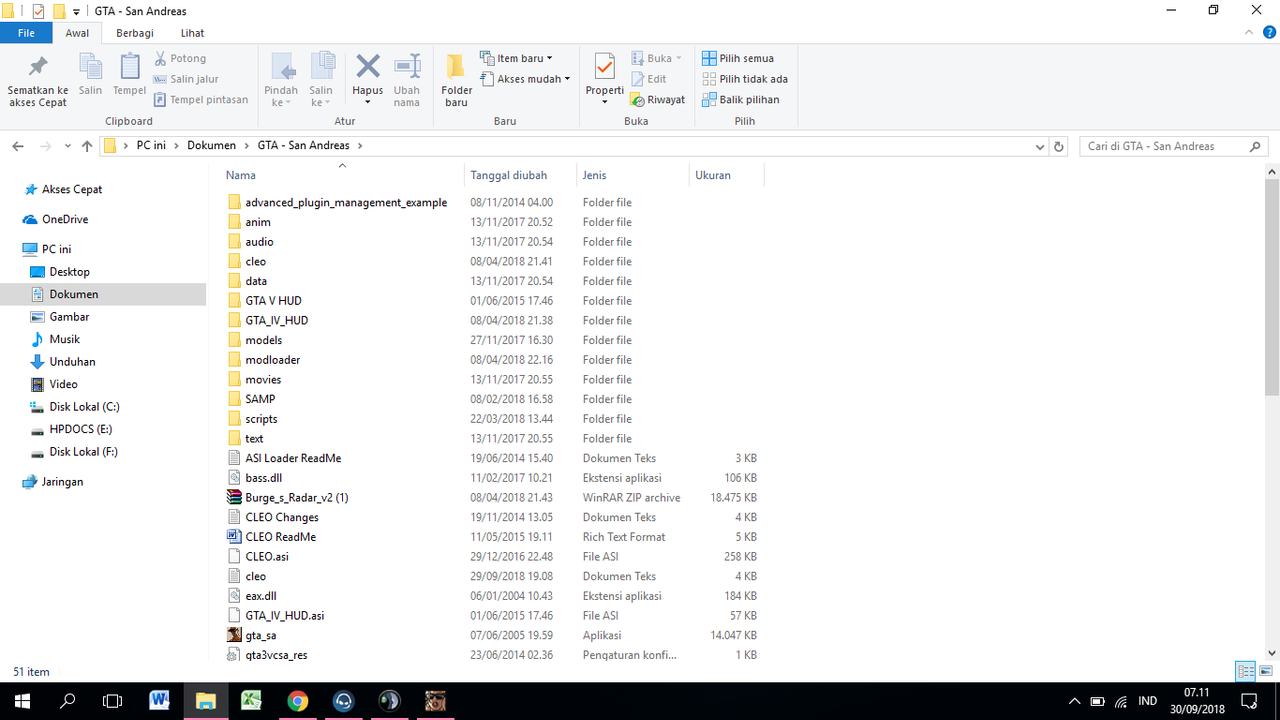Select Akses Cepat in the navigation pane

pyautogui.click(x=72, y=189)
